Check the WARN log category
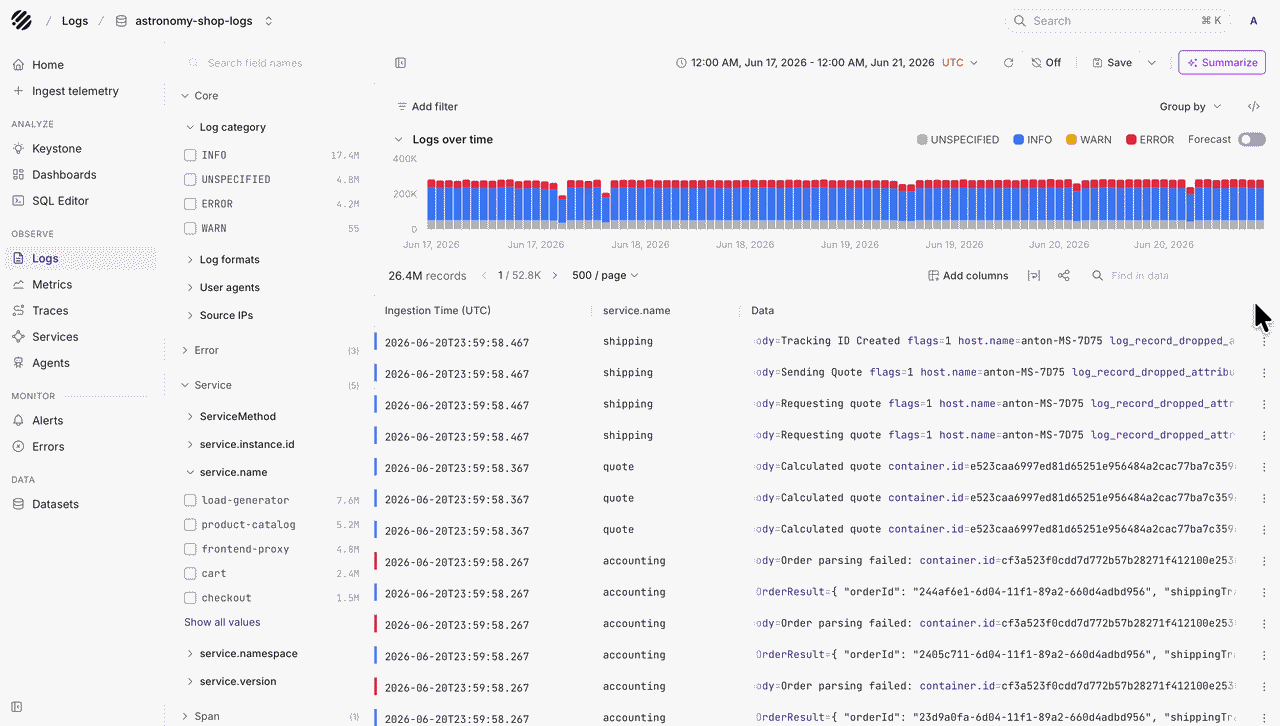Viewport: 1280px width, 726px height. coord(190,229)
